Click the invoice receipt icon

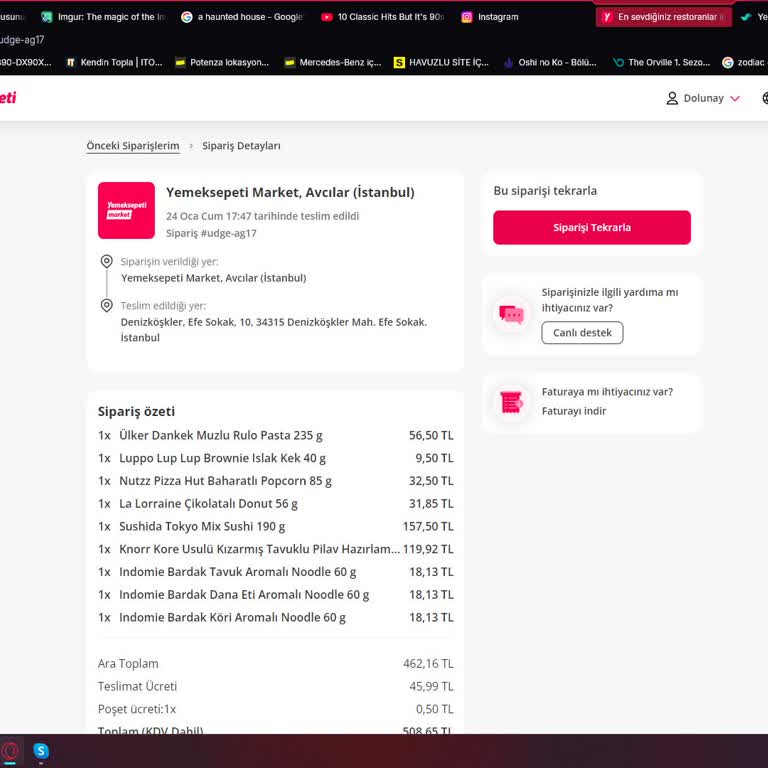pos(511,403)
